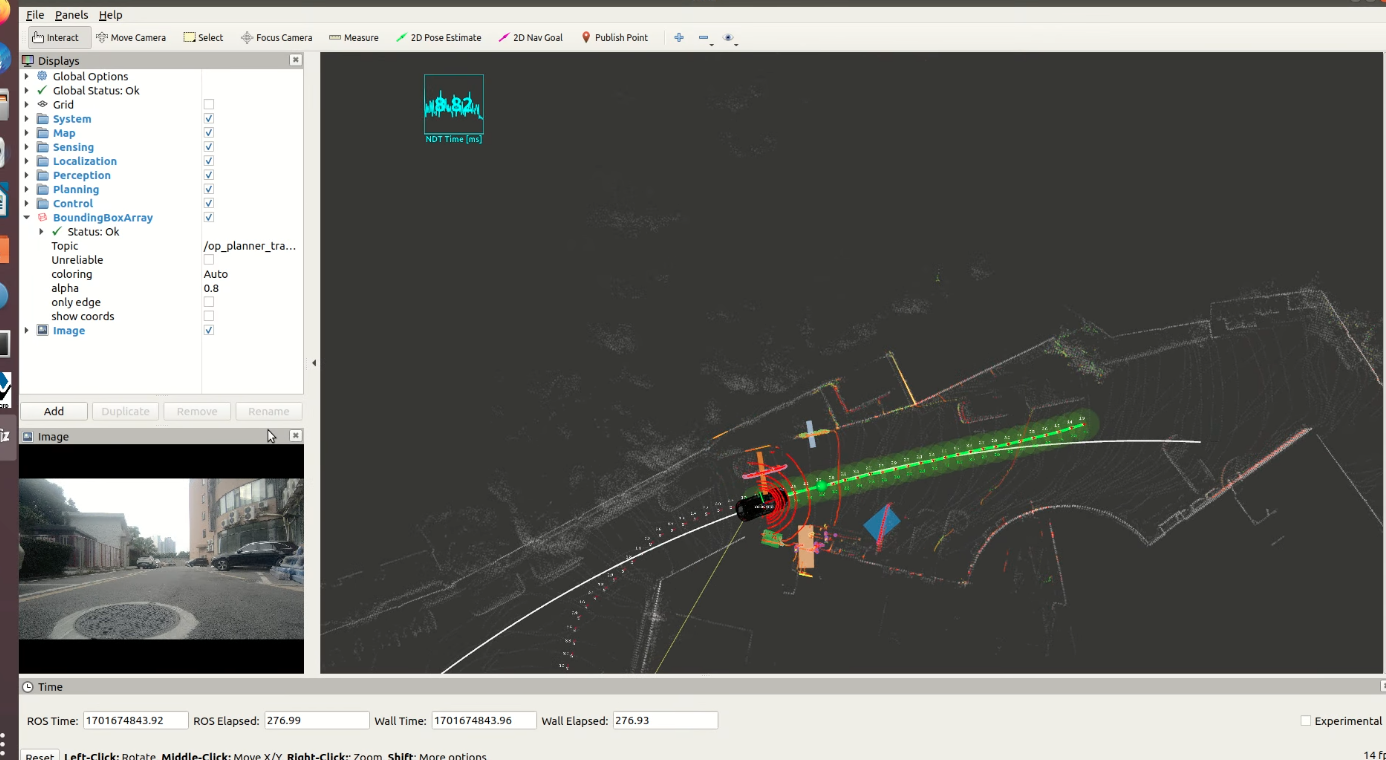The image size is (1386, 760).
Task: Expand the Sensing group
Action: (x=27, y=147)
